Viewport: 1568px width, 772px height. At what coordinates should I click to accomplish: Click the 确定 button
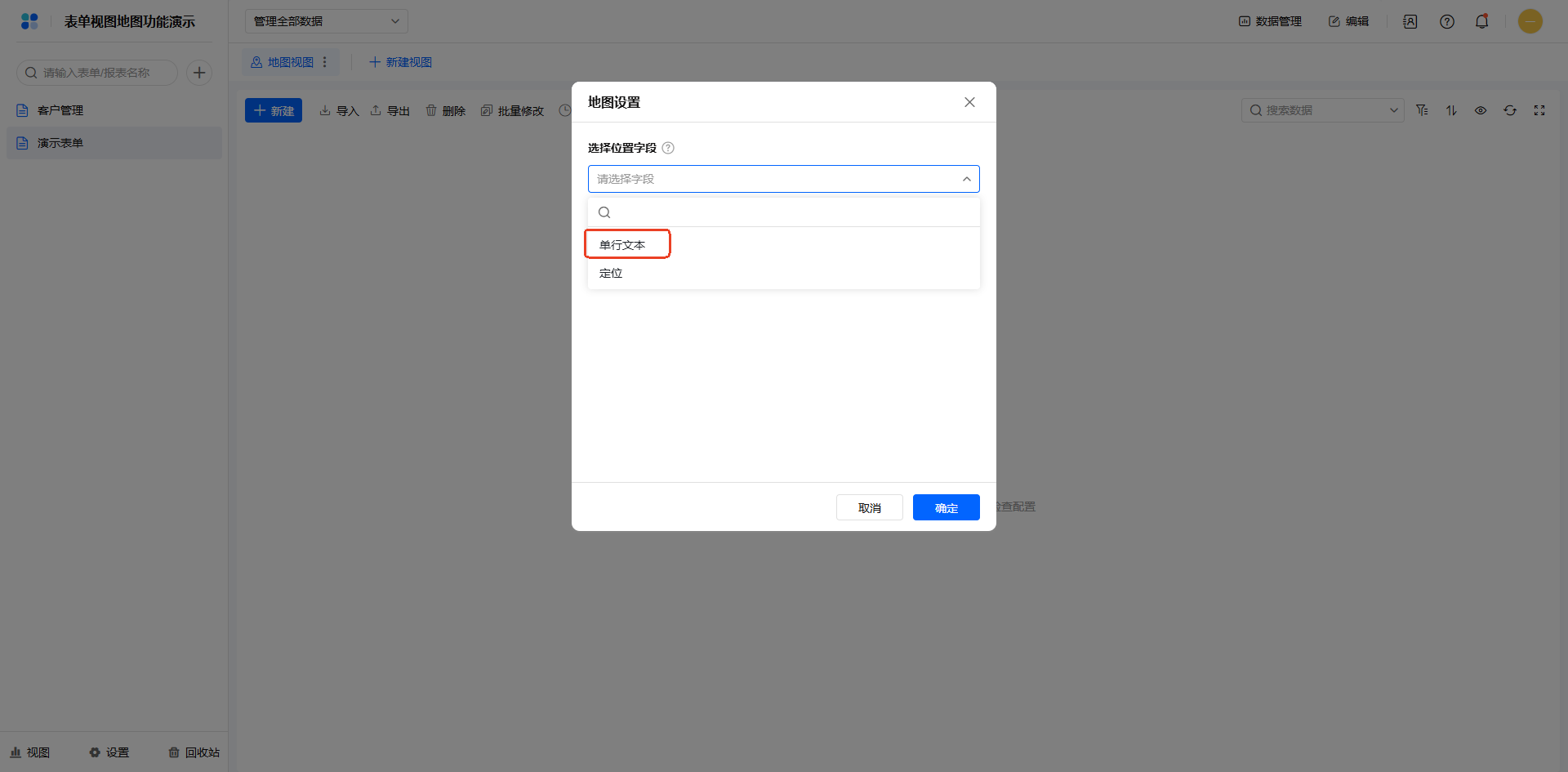(x=946, y=507)
